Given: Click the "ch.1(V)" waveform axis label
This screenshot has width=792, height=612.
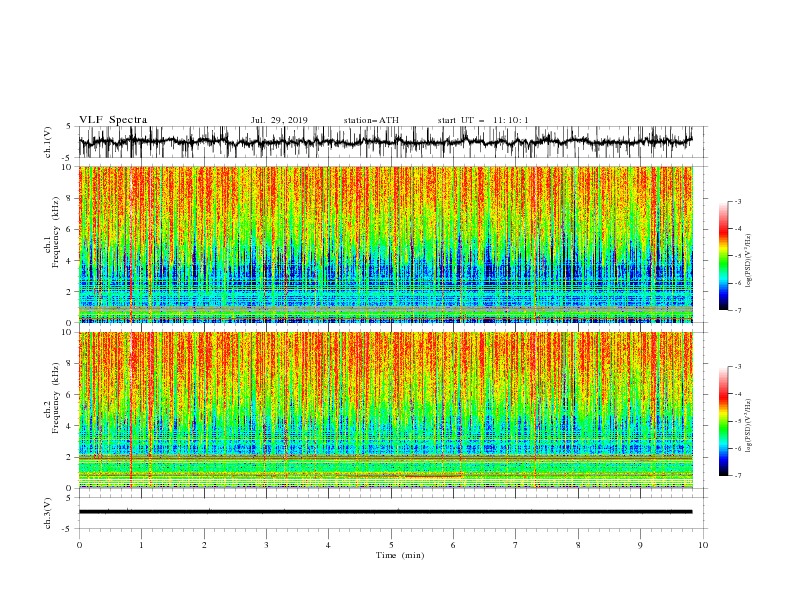Looking at the screenshot, I should click(48, 142).
